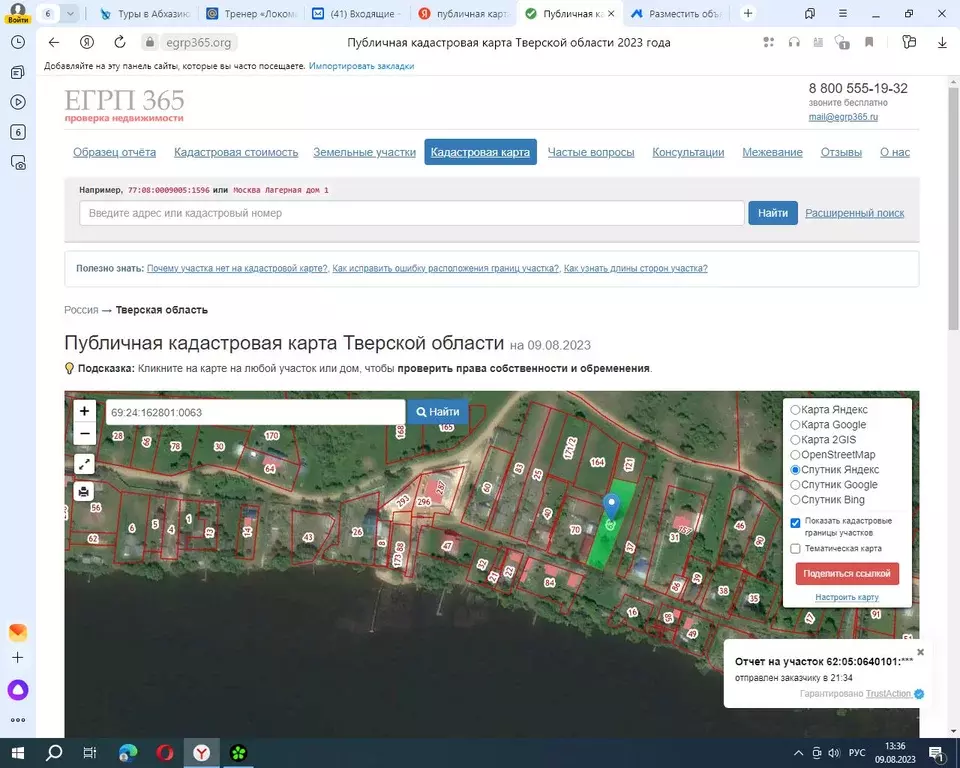Viewport: 960px width, 768px height.
Task: Open Yandex Browser from the taskbar
Action: (201, 753)
